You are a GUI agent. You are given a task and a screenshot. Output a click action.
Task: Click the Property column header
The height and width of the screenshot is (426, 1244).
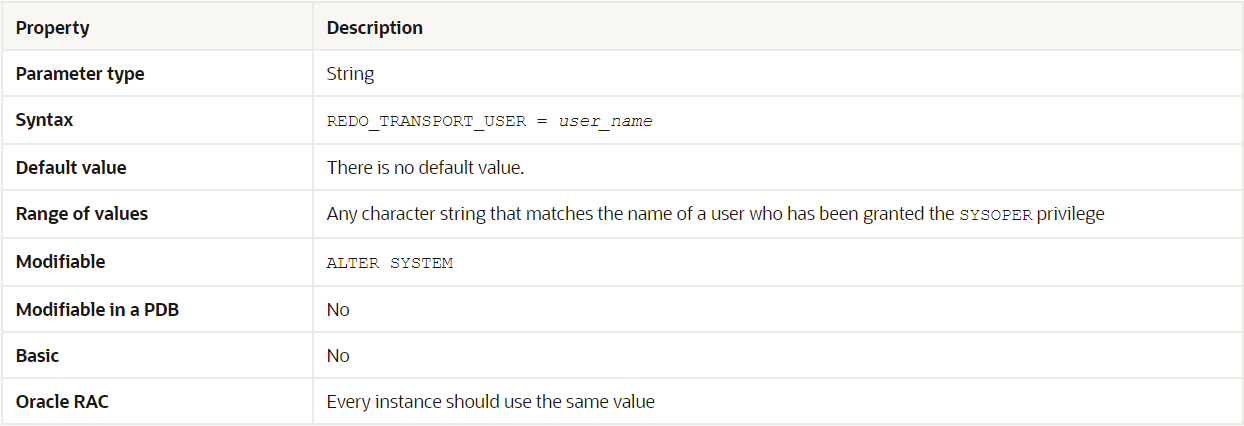tap(52, 28)
